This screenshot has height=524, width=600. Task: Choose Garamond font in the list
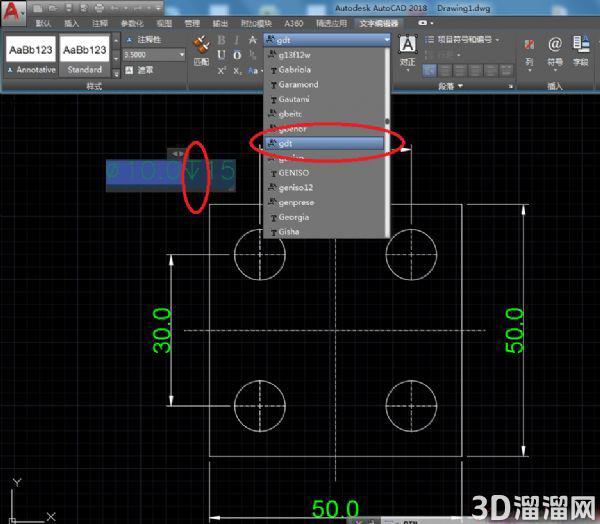coord(324,85)
